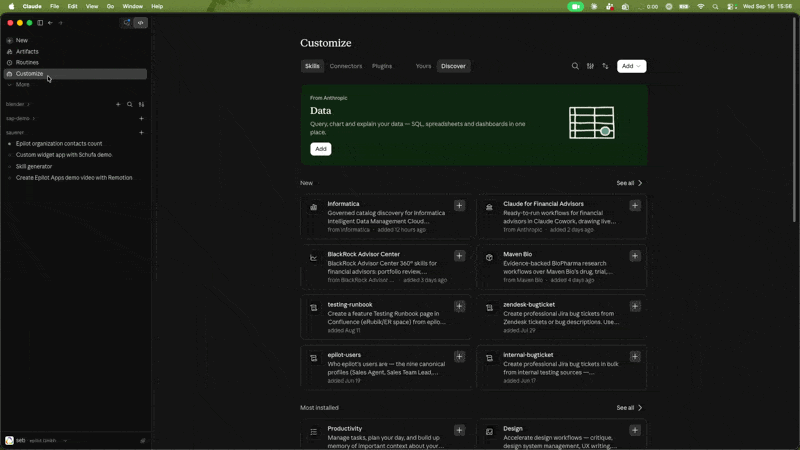
Task: Open the Edit menu
Action: pos(72,7)
